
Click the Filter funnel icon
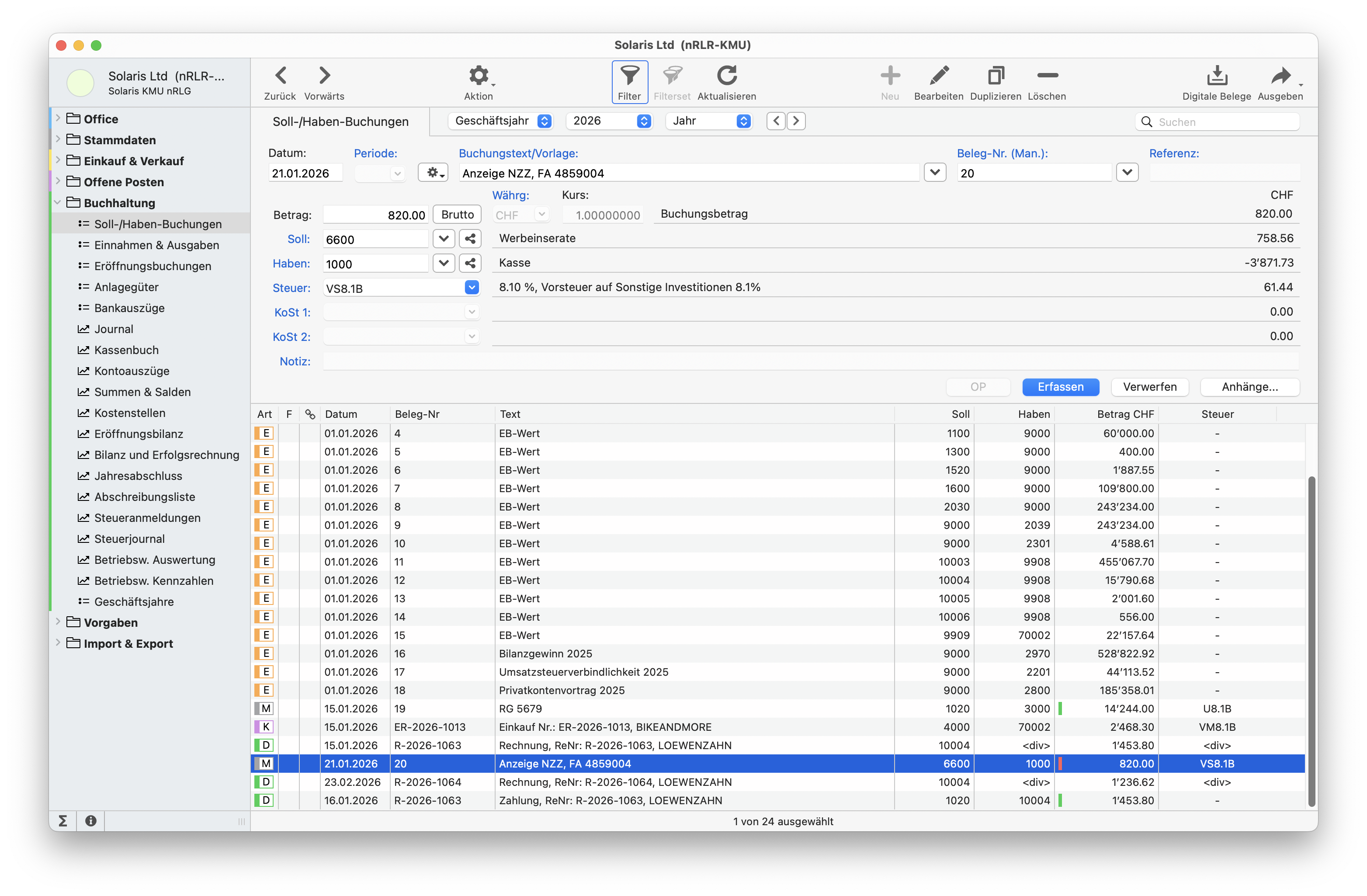coord(629,76)
